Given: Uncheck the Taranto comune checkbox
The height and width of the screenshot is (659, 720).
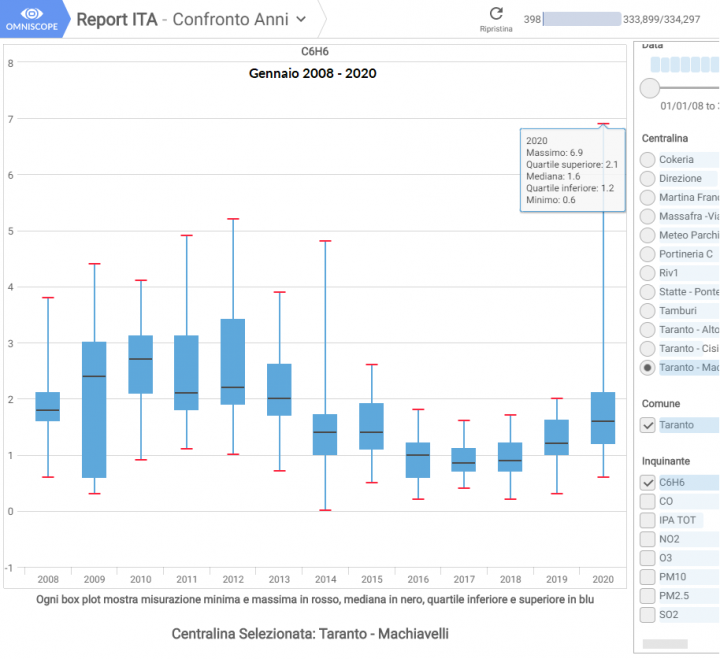Looking at the screenshot, I should click(648, 425).
